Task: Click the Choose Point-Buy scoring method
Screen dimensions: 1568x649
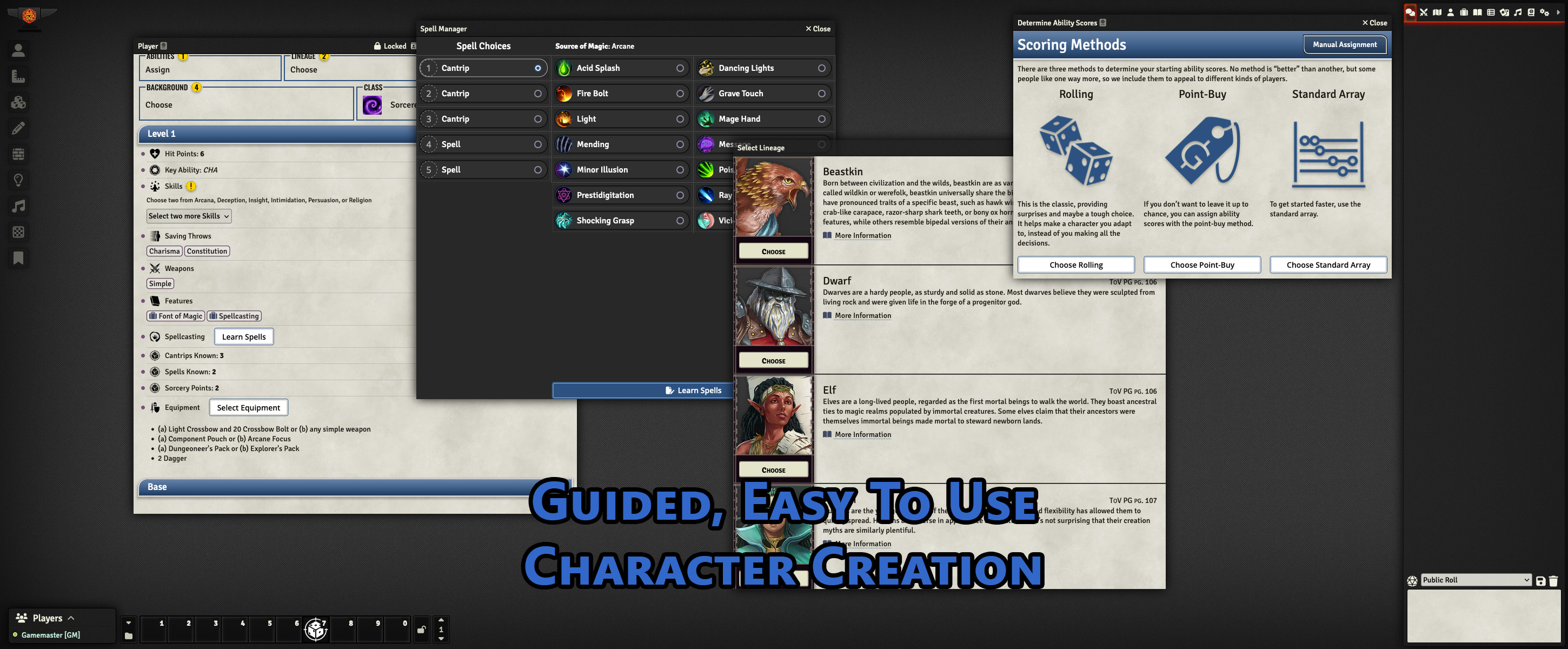Action: tap(1201, 264)
